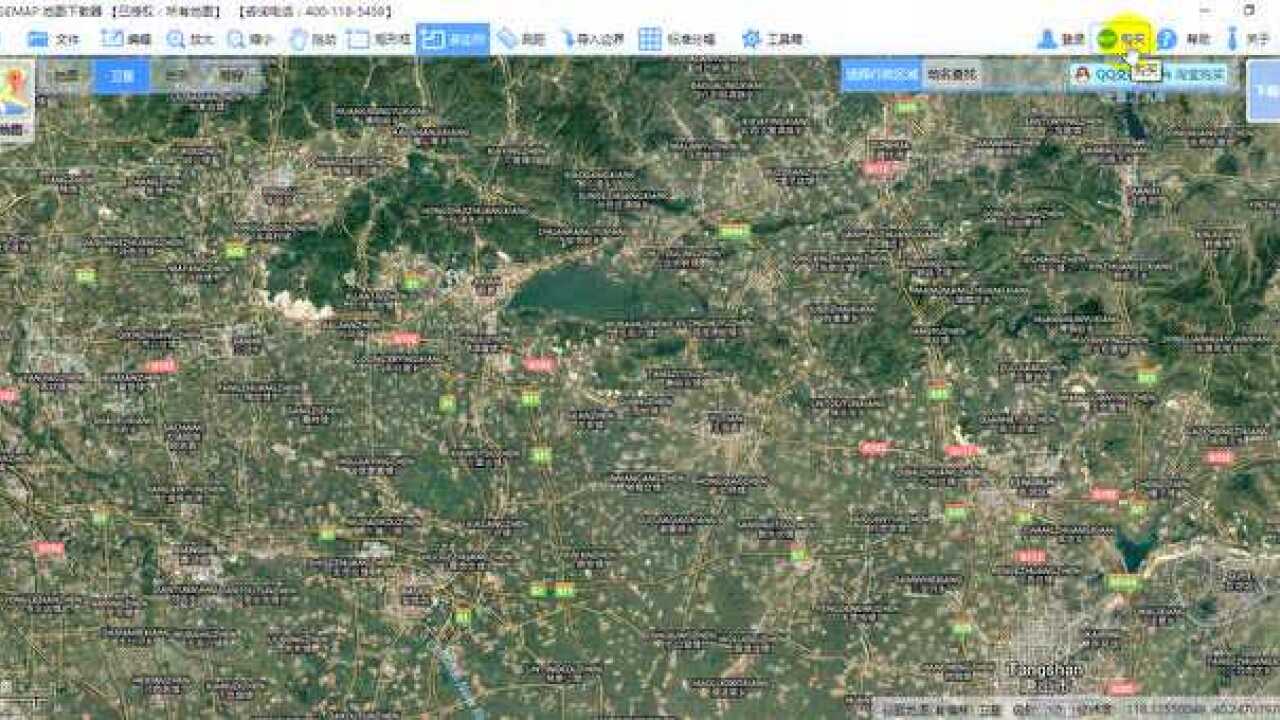Click the highlighted polygon selection tool
This screenshot has height=720, width=1280.
click(453, 40)
